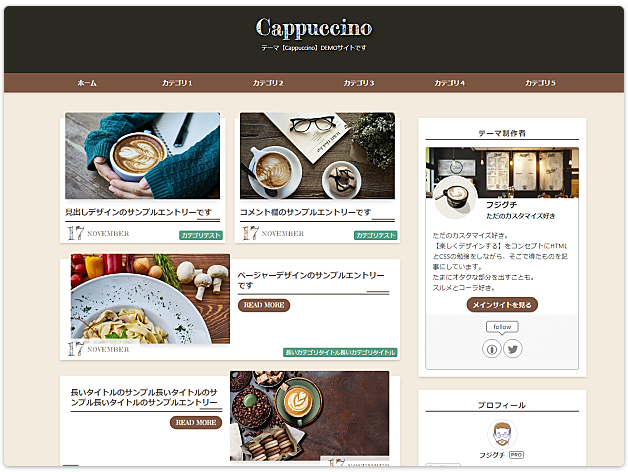Click the coffee beans and macarons thumbnail
628x472 pixels.
tap(310, 416)
